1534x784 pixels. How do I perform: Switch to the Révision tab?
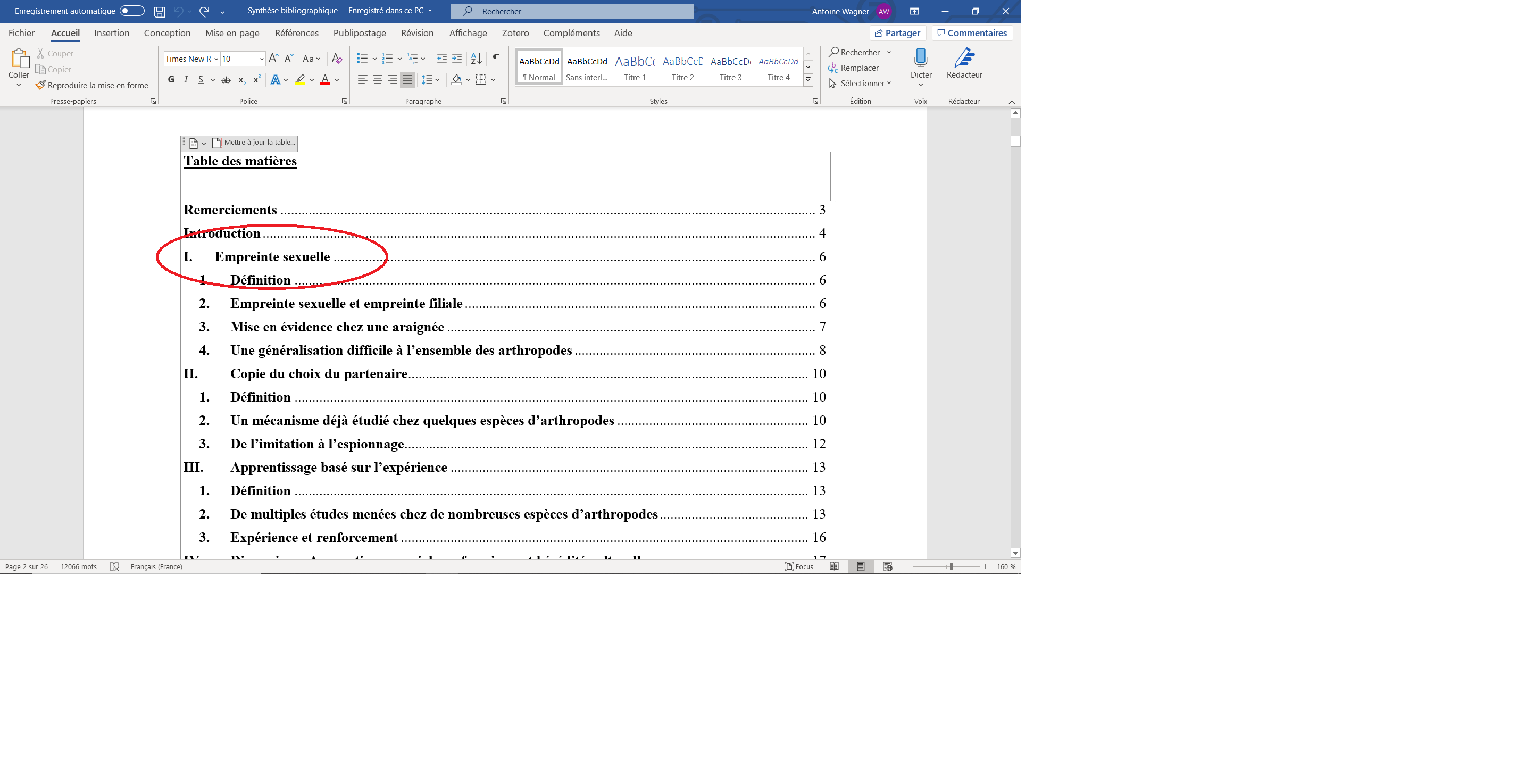coord(417,33)
